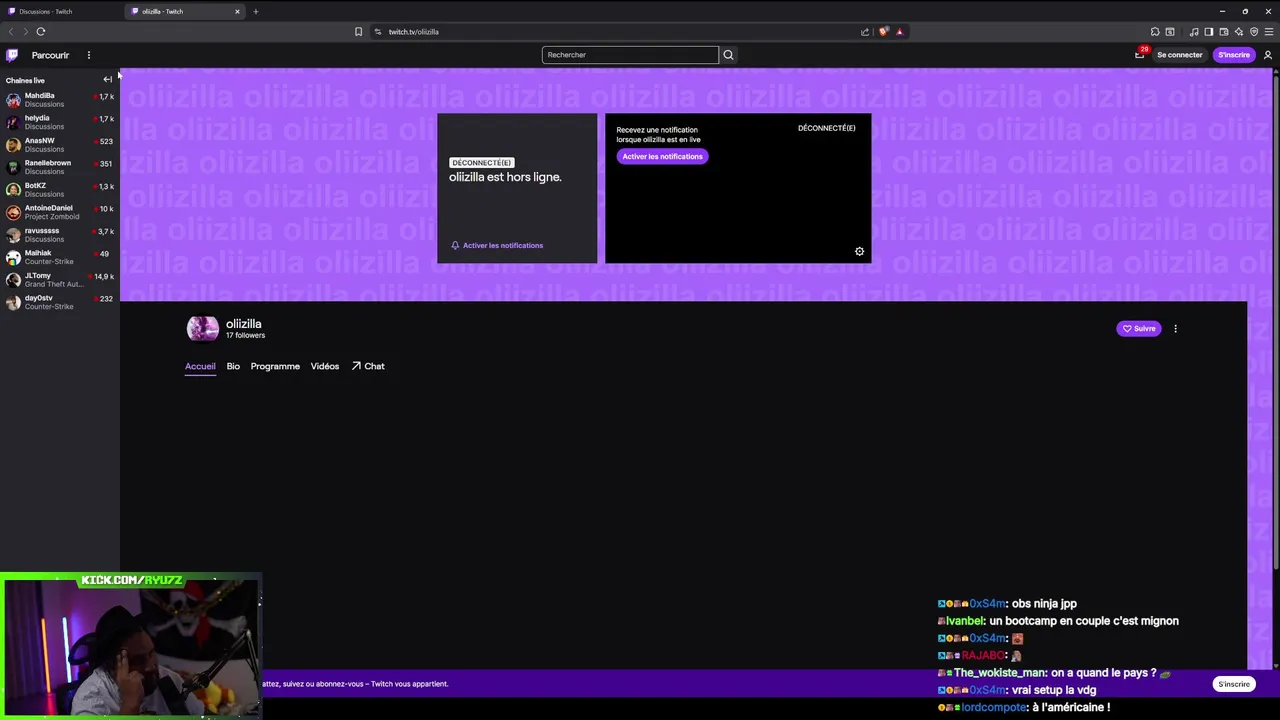Open dayOstv Counter-Strike channel

(60, 302)
